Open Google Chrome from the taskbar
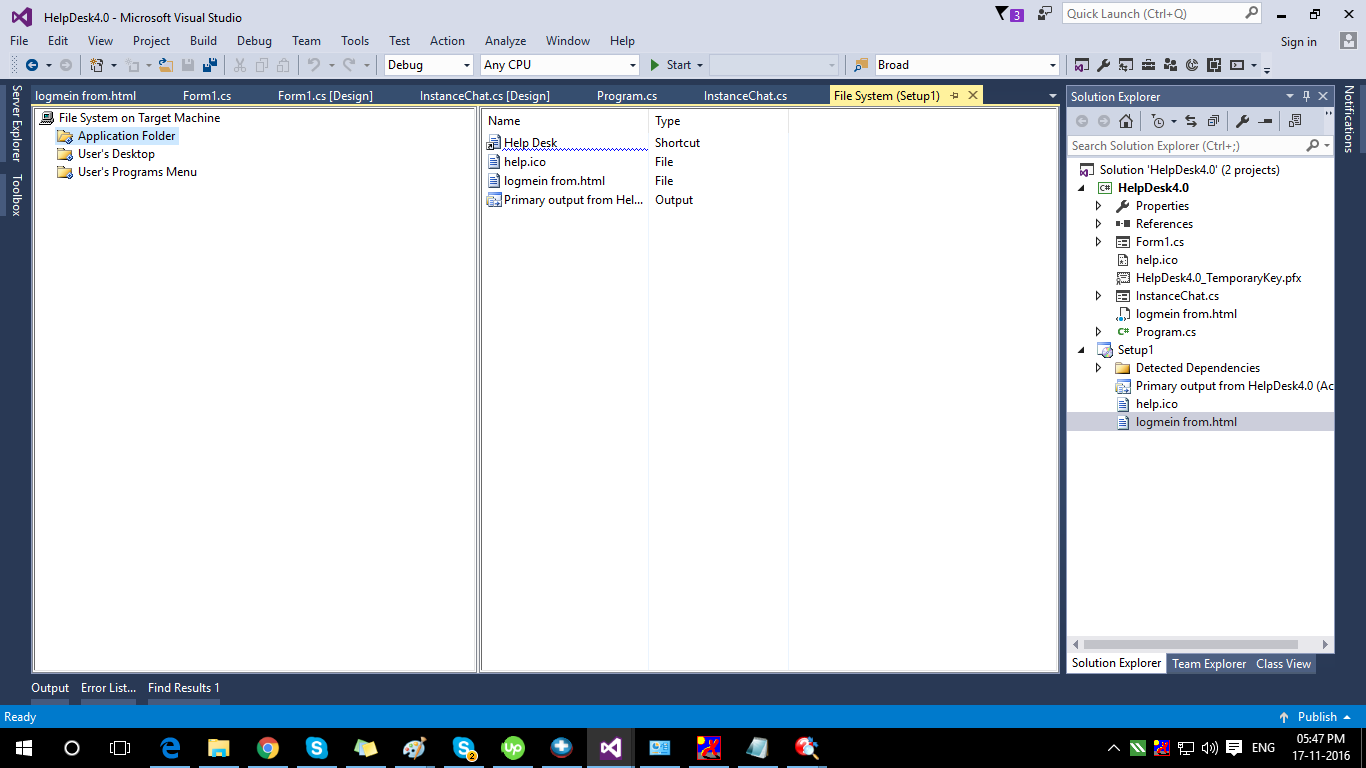 tap(267, 748)
